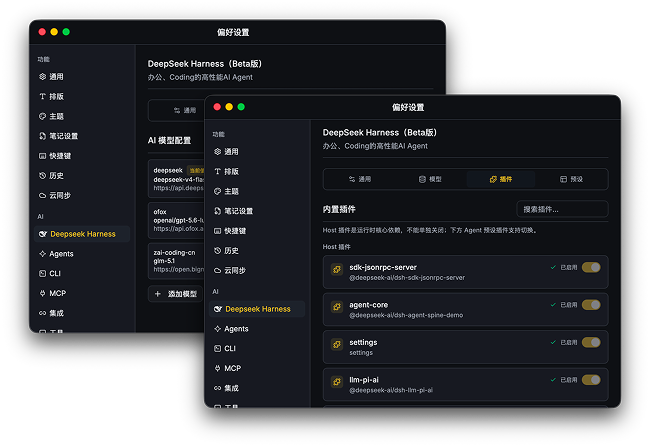Open 集成 in front window sidebar
This screenshot has width=650, height=447.
click(226, 388)
